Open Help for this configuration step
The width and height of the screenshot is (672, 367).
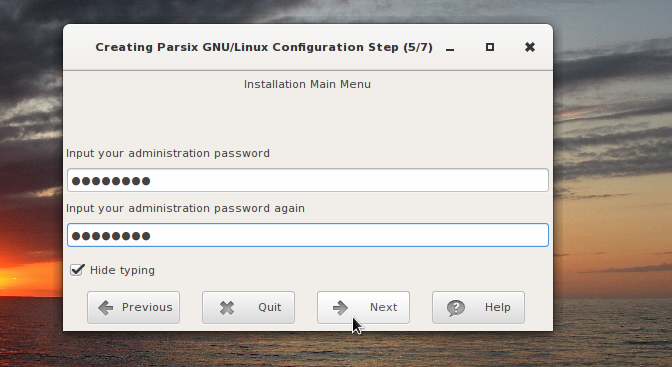click(x=478, y=307)
